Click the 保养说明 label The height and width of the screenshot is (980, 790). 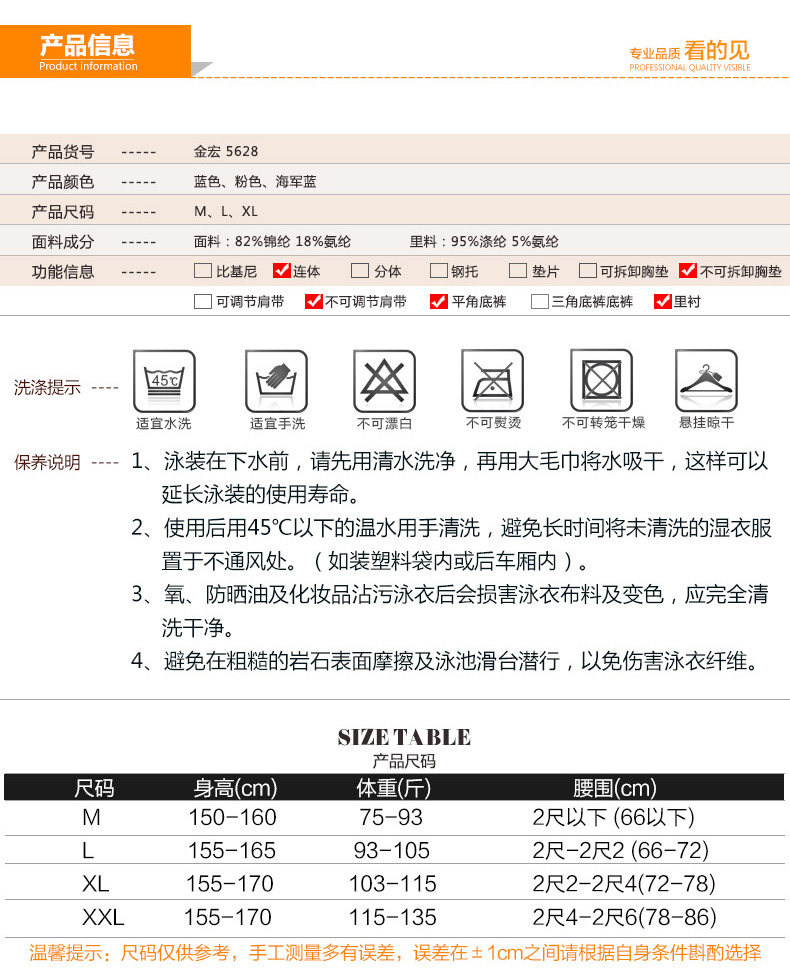[x=48, y=462]
